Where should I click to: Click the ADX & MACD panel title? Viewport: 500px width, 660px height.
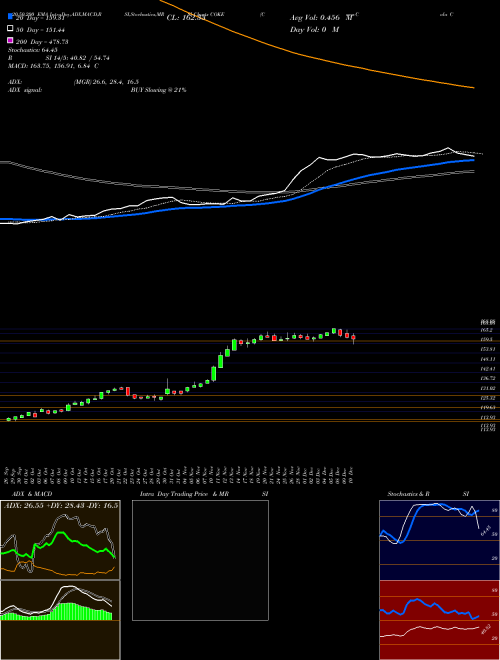pos(32,494)
